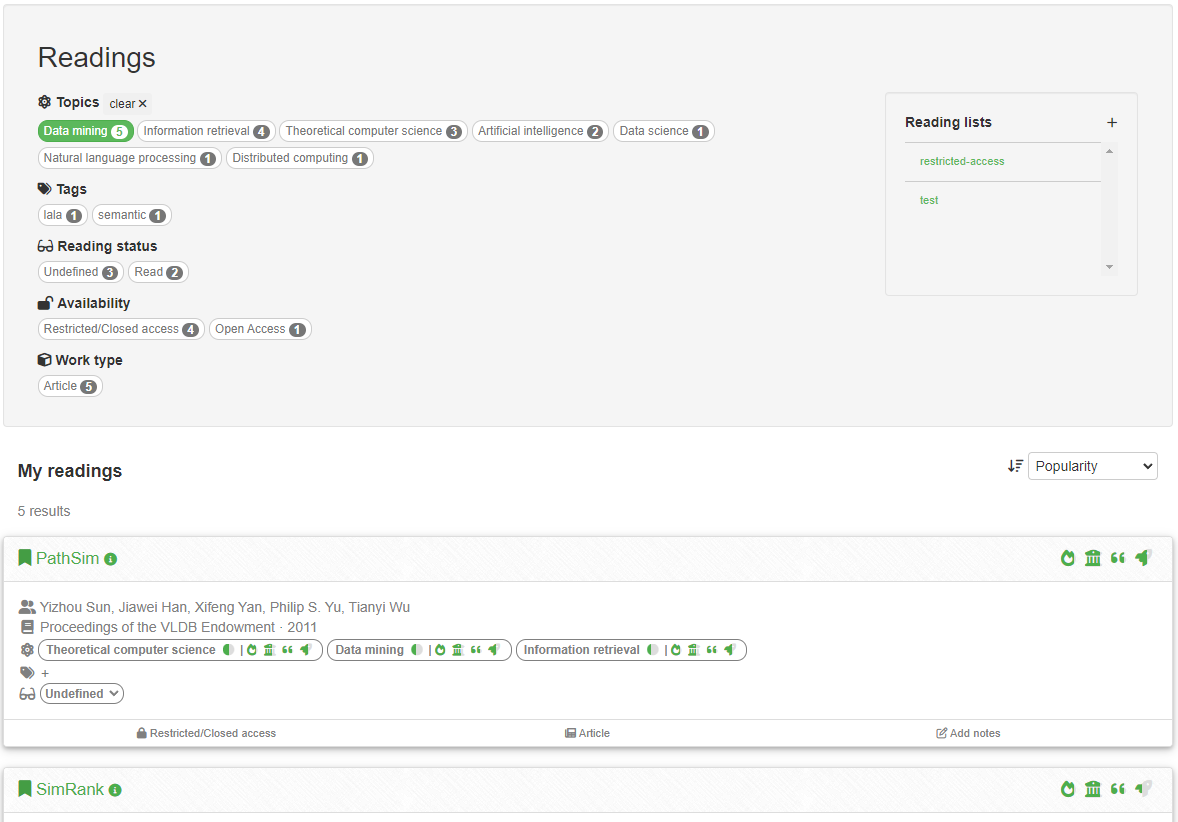
Task: Click the quote icon in the Information retrieval chip
Action: (x=713, y=649)
